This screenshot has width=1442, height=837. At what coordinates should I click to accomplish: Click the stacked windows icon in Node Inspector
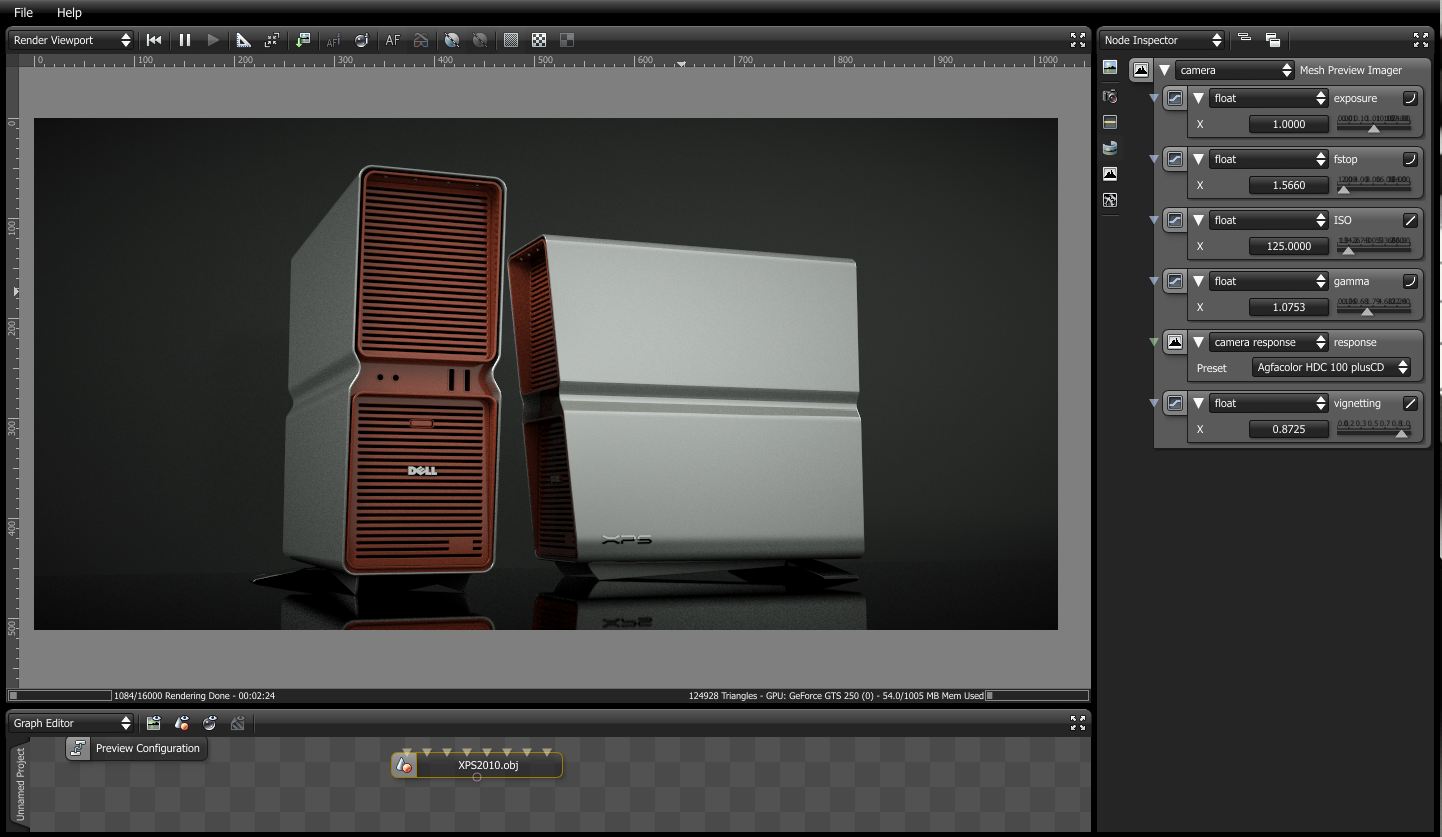pos(1273,40)
